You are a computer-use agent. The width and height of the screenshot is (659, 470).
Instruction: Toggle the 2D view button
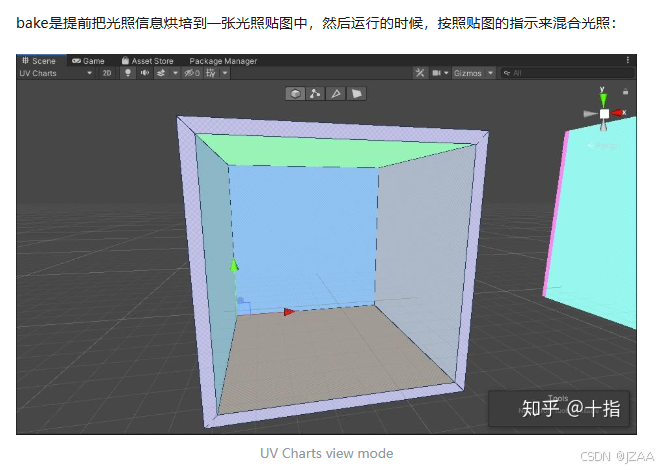tap(107, 73)
